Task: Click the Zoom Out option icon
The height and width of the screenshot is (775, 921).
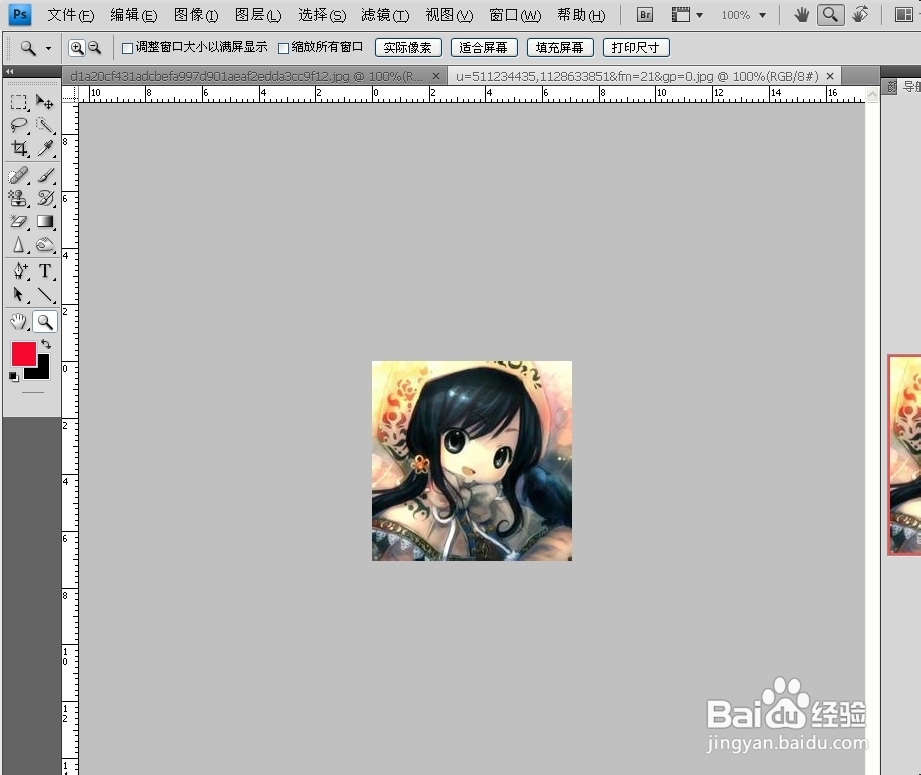Action: point(95,48)
